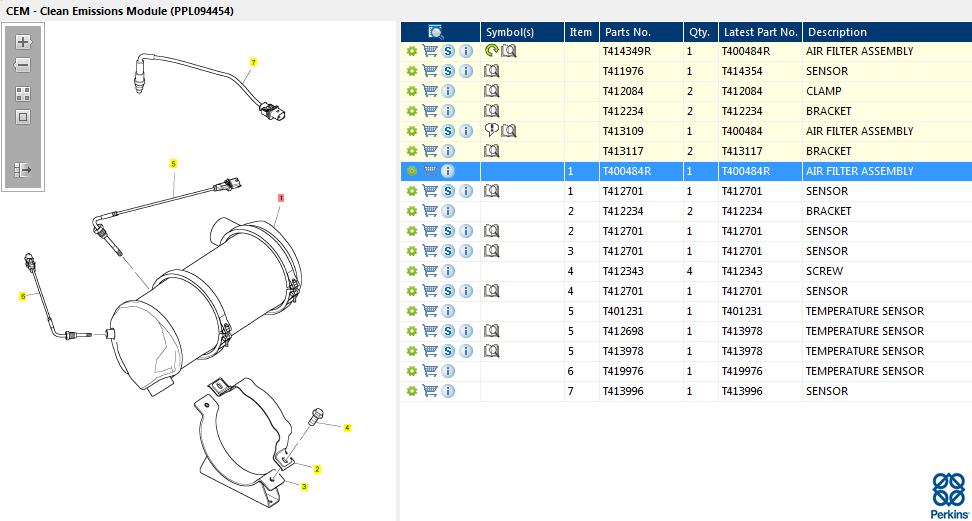972x521 pixels.
Task: Add T419976 temperature sensor to cart
Action: click(430, 371)
